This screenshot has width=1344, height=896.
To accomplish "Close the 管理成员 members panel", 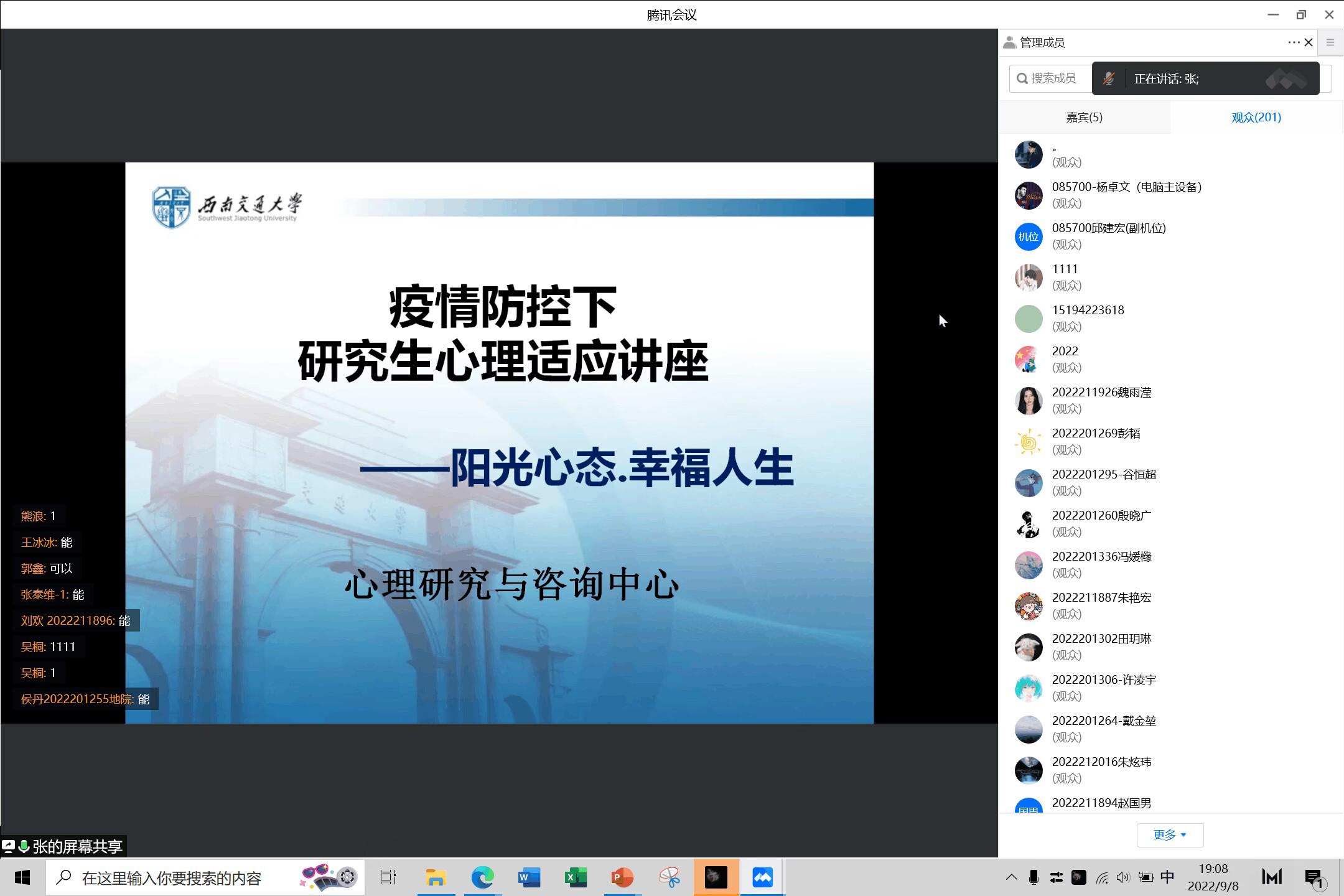I will (x=1309, y=42).
